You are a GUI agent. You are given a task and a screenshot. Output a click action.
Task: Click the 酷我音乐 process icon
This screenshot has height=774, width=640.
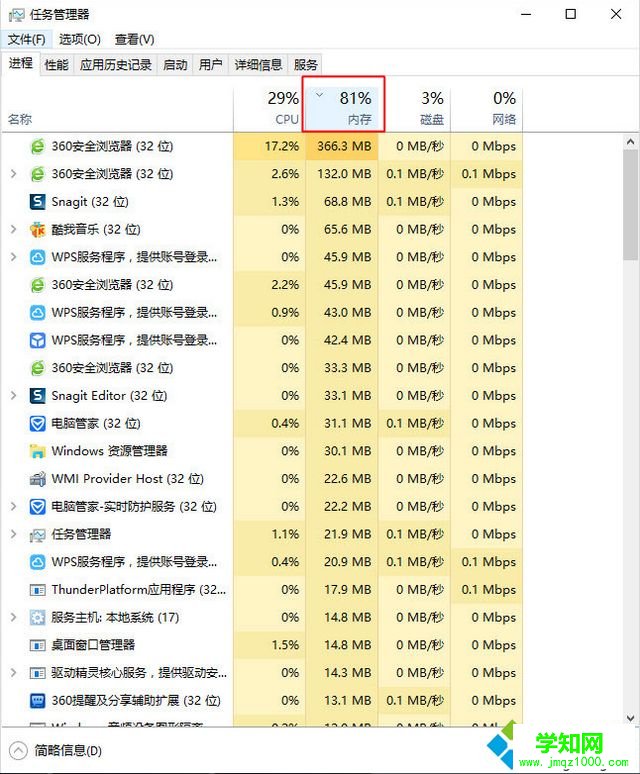click(38, 229)
